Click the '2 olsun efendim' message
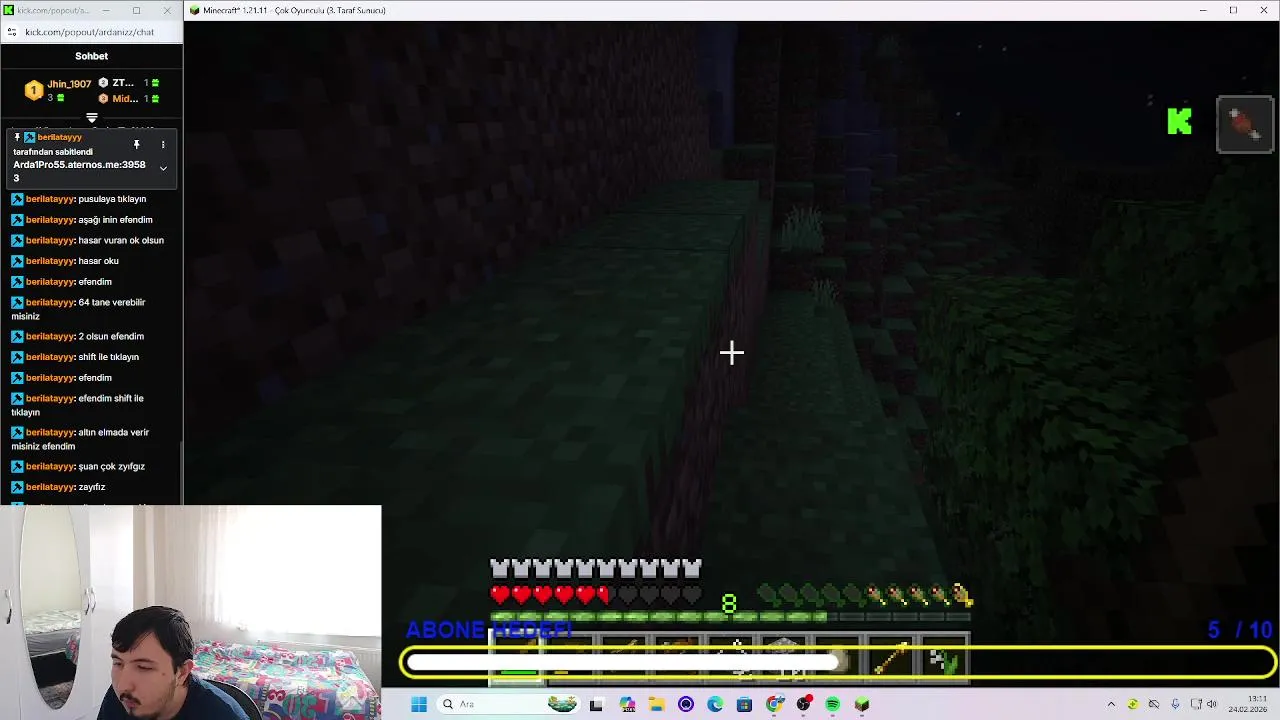 tap(111, 336)
